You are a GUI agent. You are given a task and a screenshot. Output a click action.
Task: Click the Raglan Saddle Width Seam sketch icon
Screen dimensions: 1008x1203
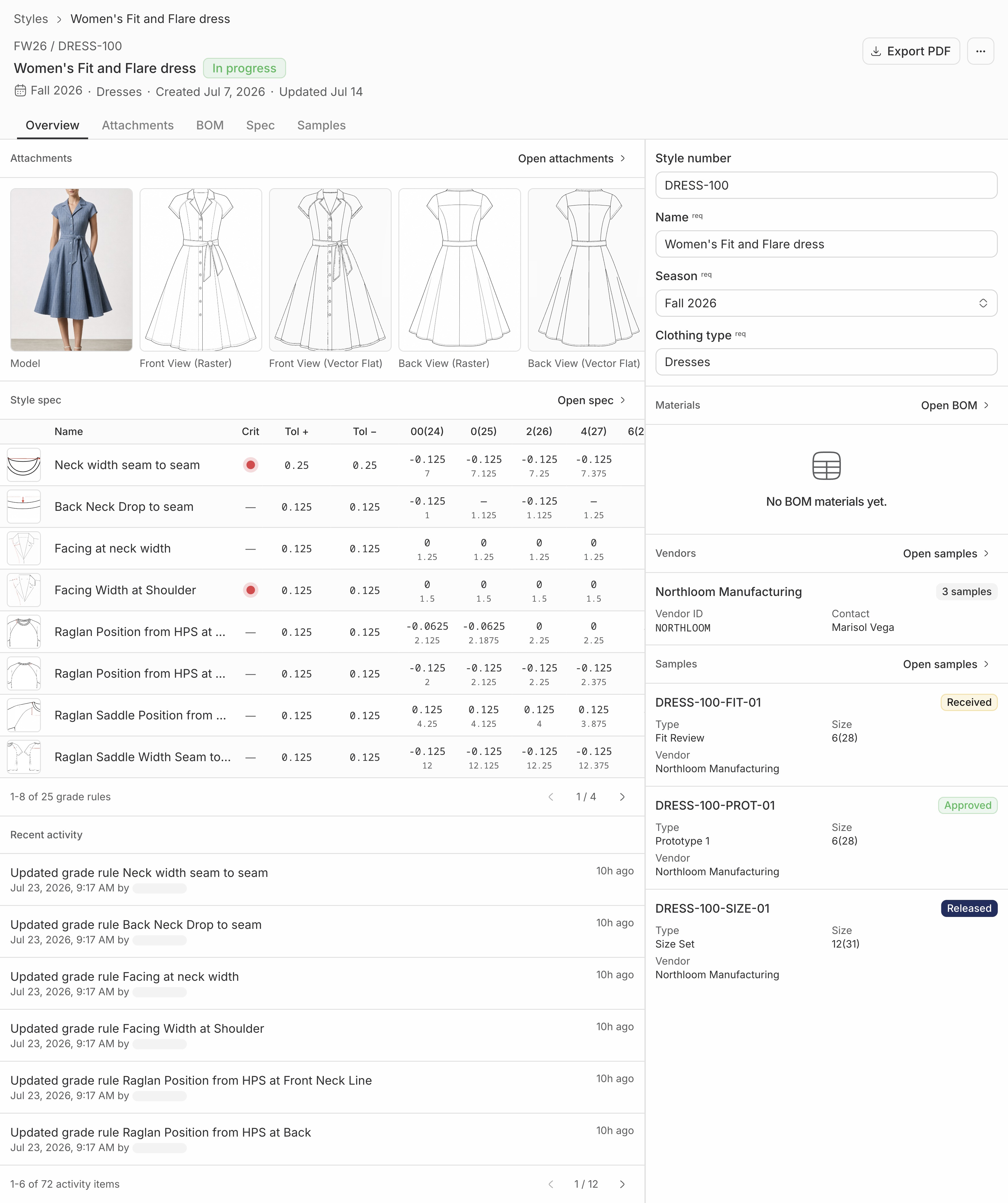tap(24, 757)
